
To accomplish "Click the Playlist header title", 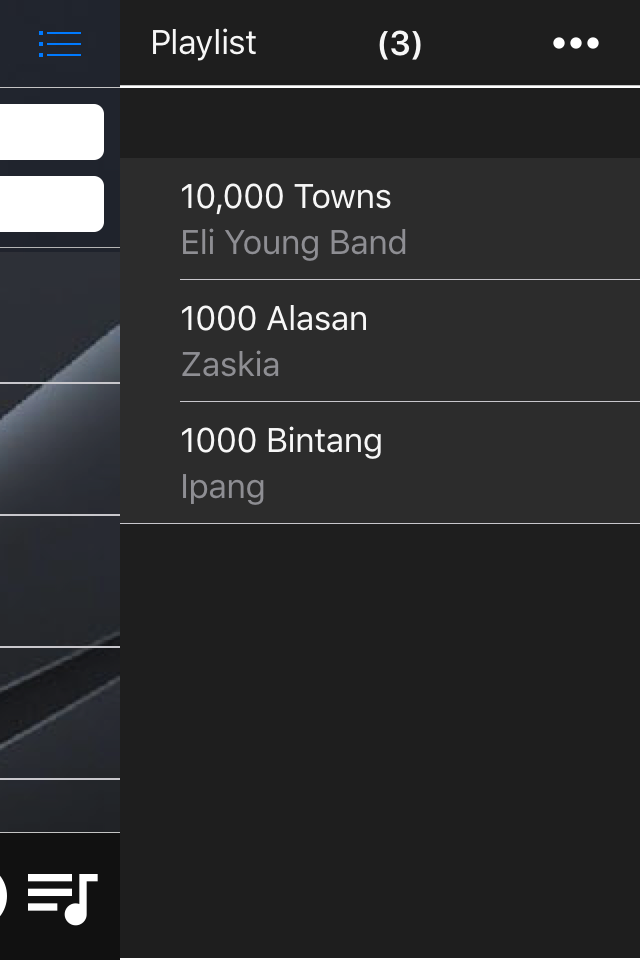I will coord(203,43).
